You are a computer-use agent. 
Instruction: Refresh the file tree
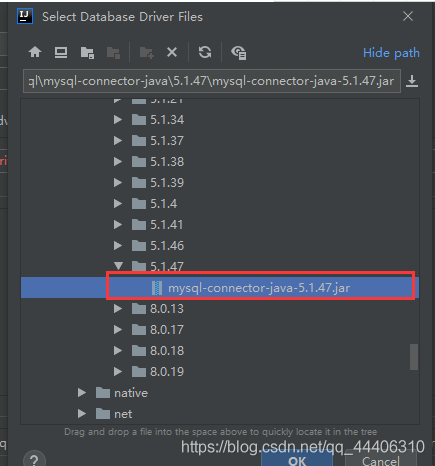(205, 52)
